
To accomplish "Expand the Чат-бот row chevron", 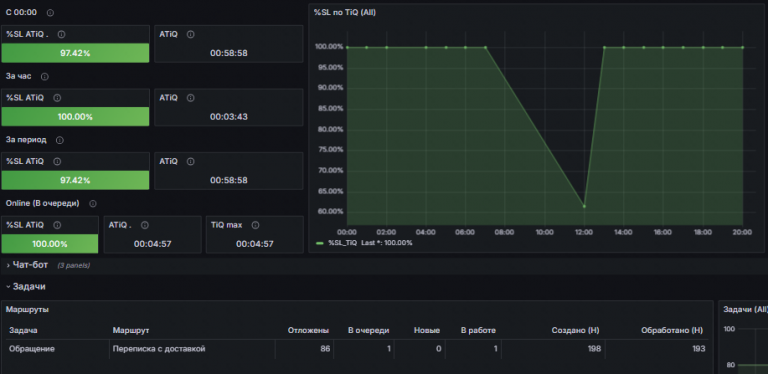I will pyautogui.click(x=8, y=265).
